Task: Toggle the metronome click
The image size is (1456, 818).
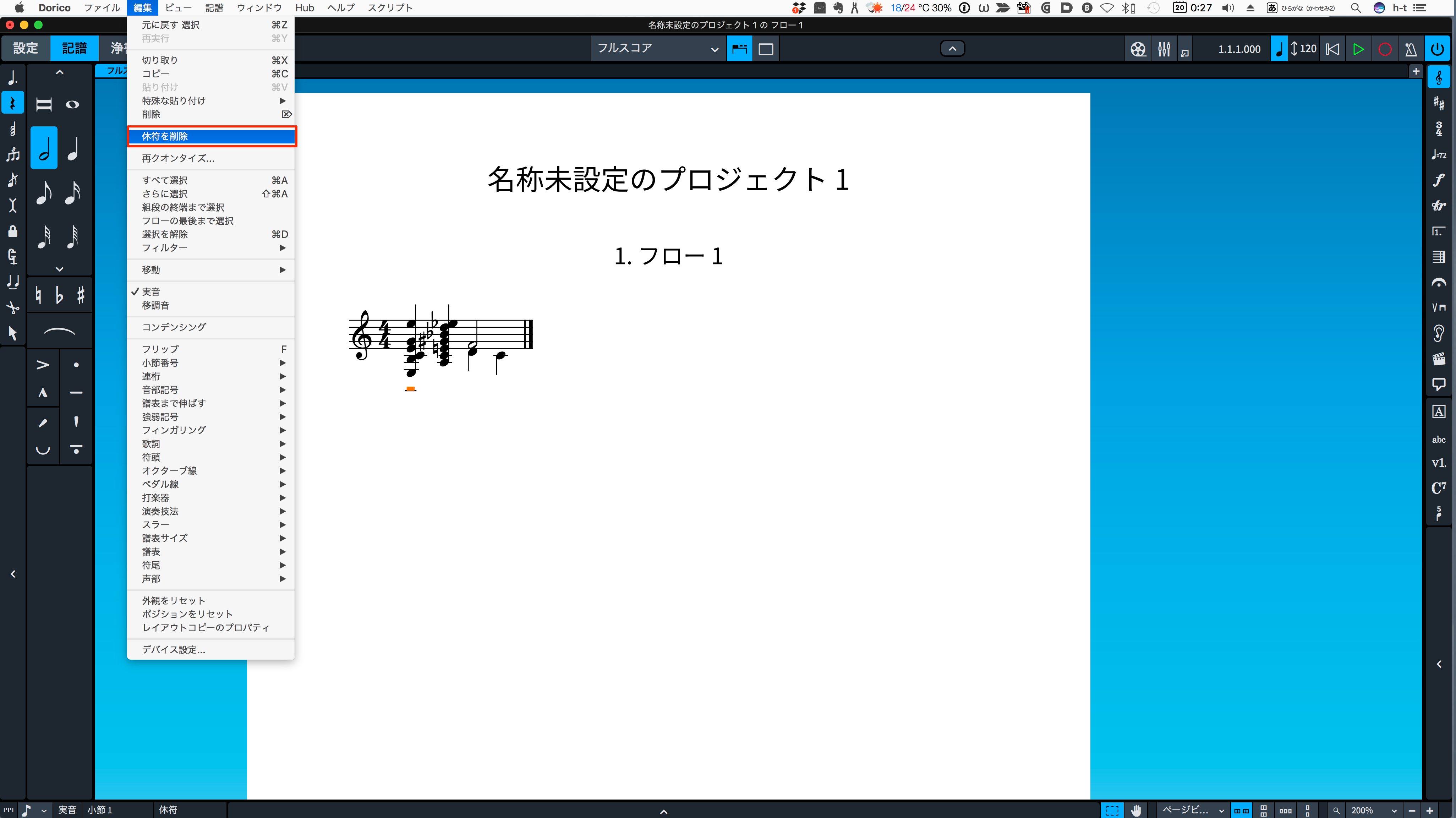Action: [1411, 49]
